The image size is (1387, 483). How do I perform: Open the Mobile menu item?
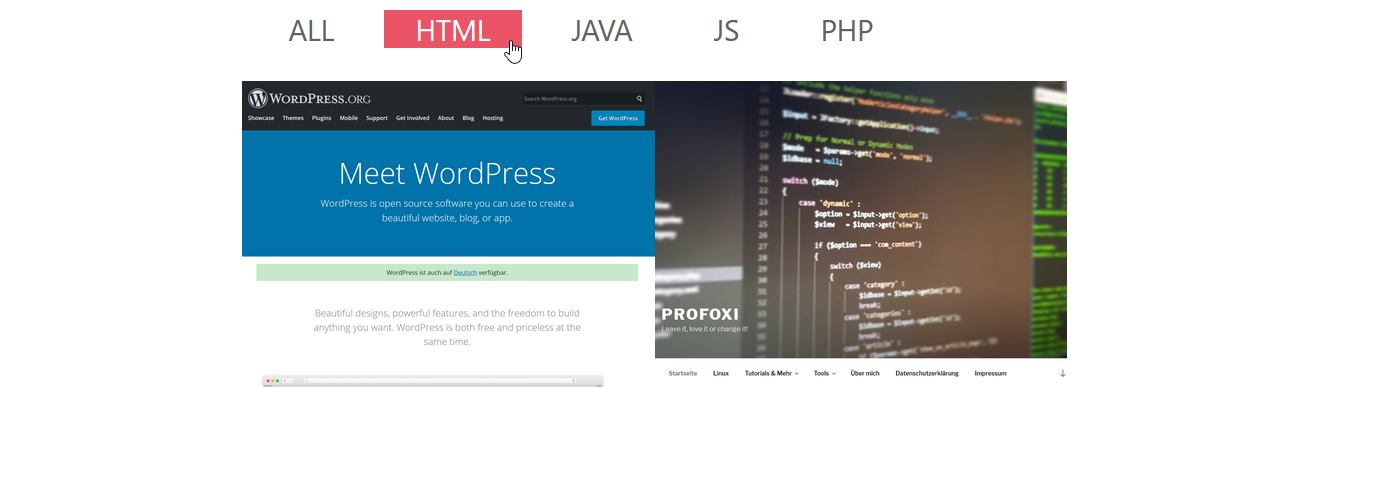click(x=349, y=118)
